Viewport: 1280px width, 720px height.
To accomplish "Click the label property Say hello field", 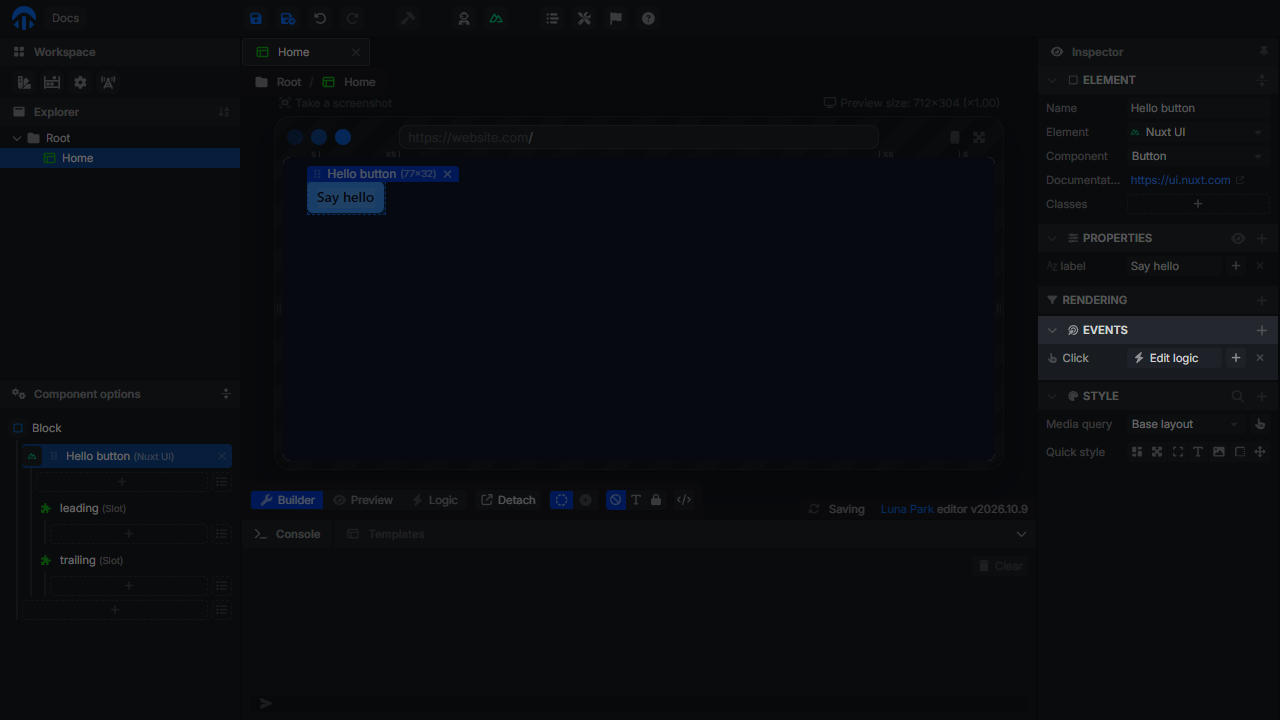I will pyautogui.click(x=1175, y=266).
